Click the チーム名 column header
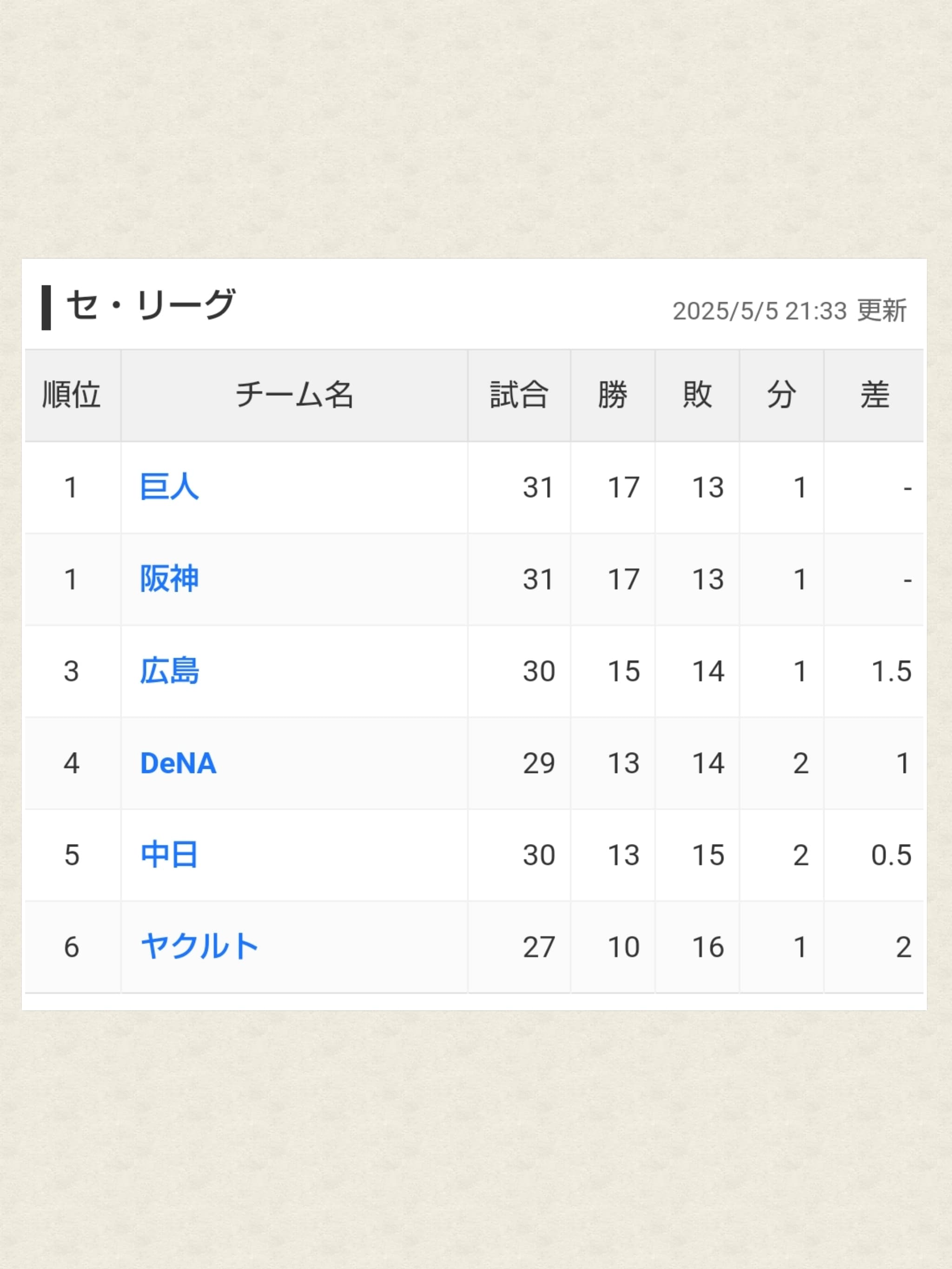The image size is (952, 1269). (294, 395)
